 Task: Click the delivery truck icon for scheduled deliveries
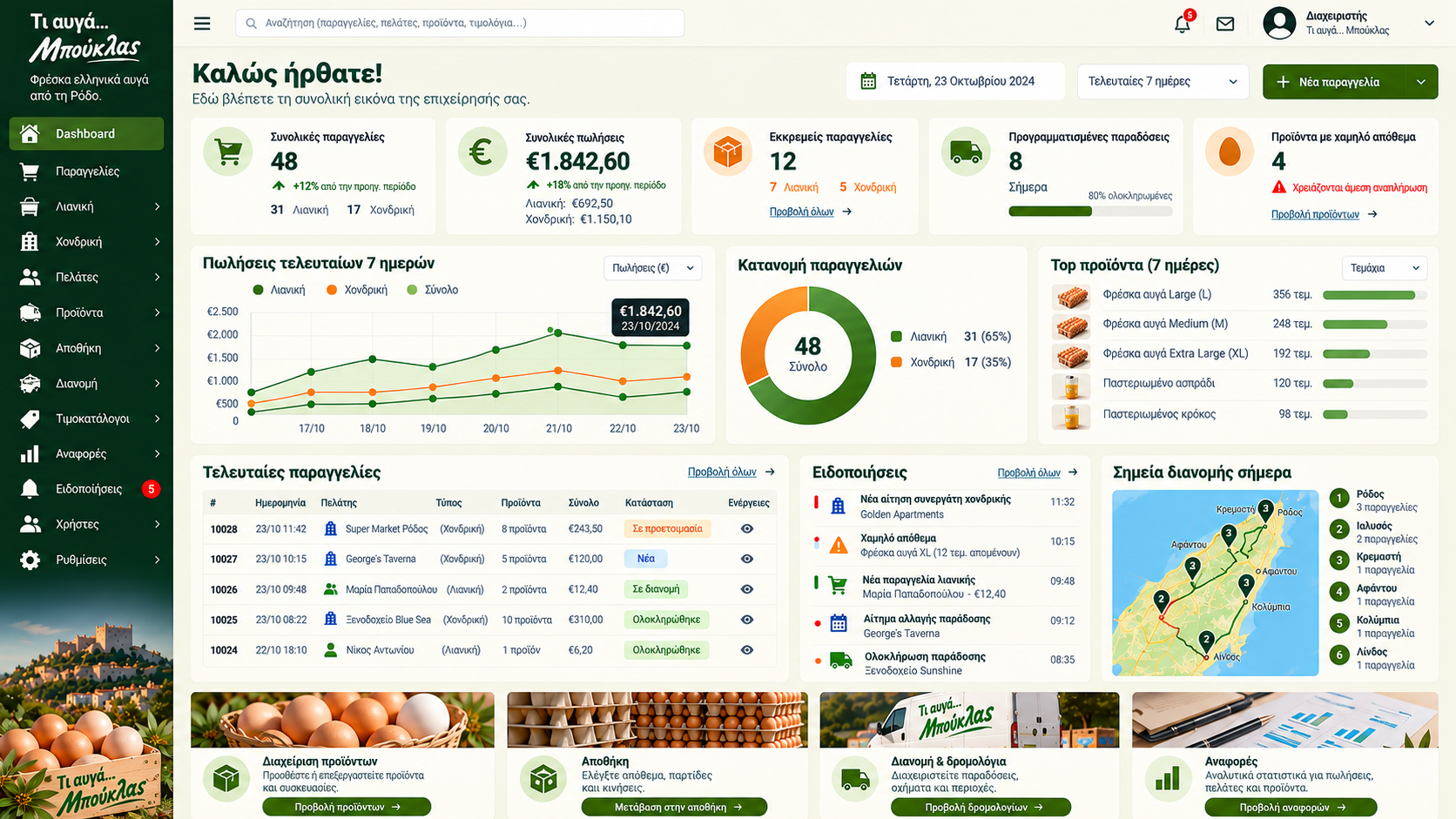point(966,152)
